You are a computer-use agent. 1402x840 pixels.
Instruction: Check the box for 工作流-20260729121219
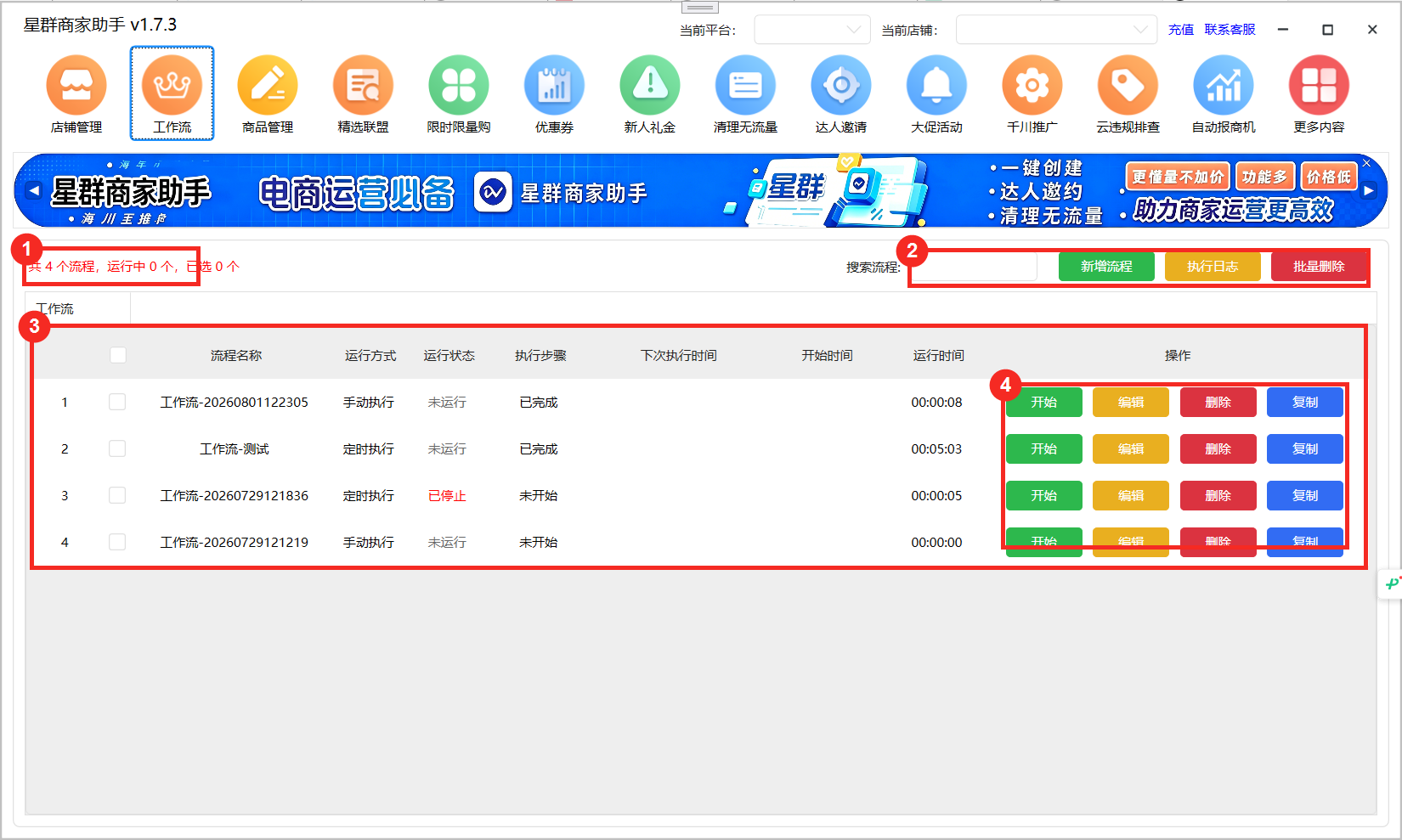(117, 542)
